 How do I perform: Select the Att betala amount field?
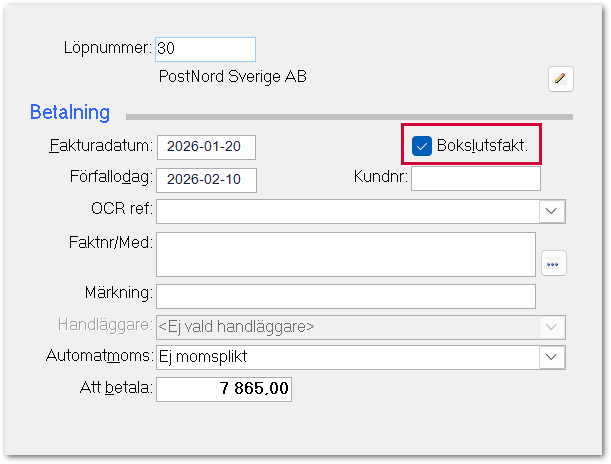coord(224,389)
